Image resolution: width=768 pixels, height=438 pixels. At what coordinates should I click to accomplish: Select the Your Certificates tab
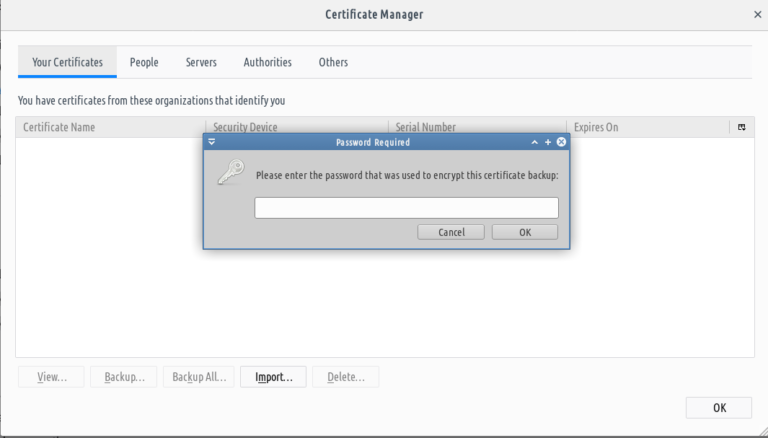tap(67, 62)
